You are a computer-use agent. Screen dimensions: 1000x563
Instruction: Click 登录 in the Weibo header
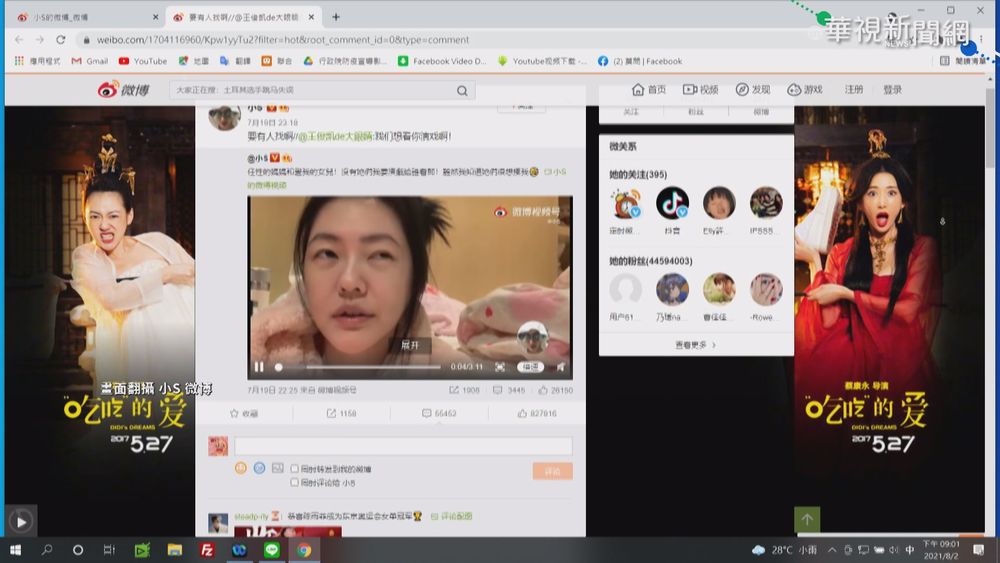click(x=892, y=90)
